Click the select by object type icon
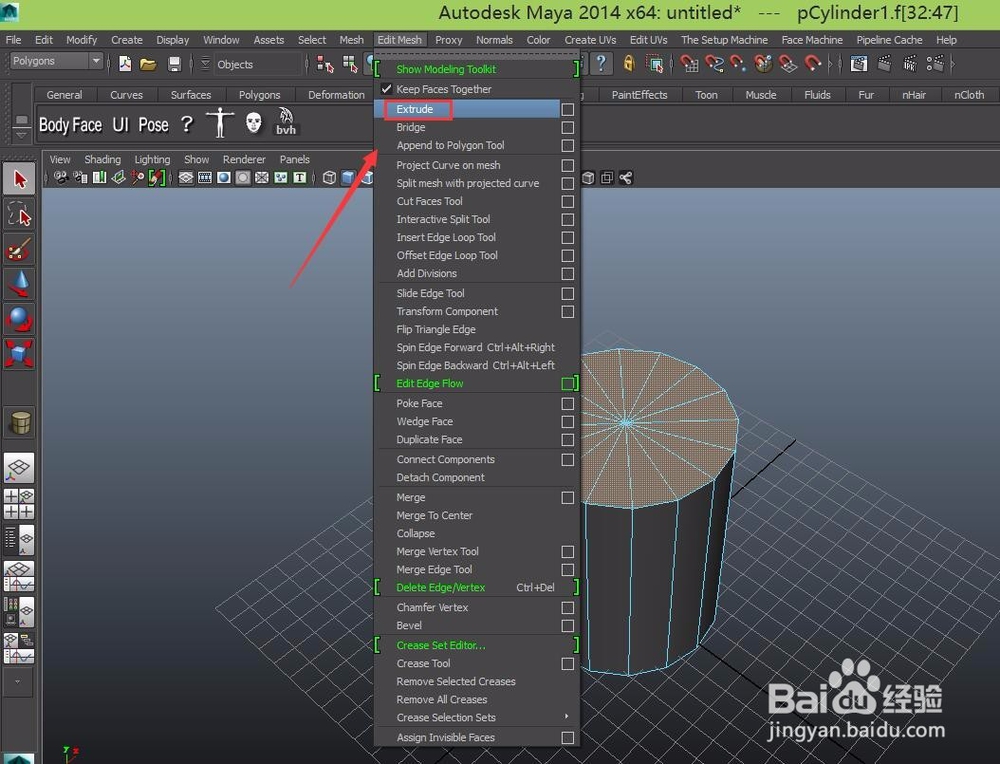 coord(350,64)
